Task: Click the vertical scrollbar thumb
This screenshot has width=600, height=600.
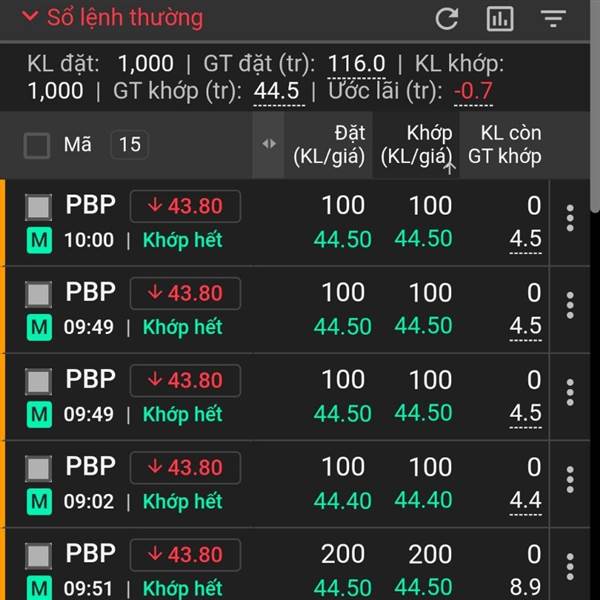Action: 595,106
